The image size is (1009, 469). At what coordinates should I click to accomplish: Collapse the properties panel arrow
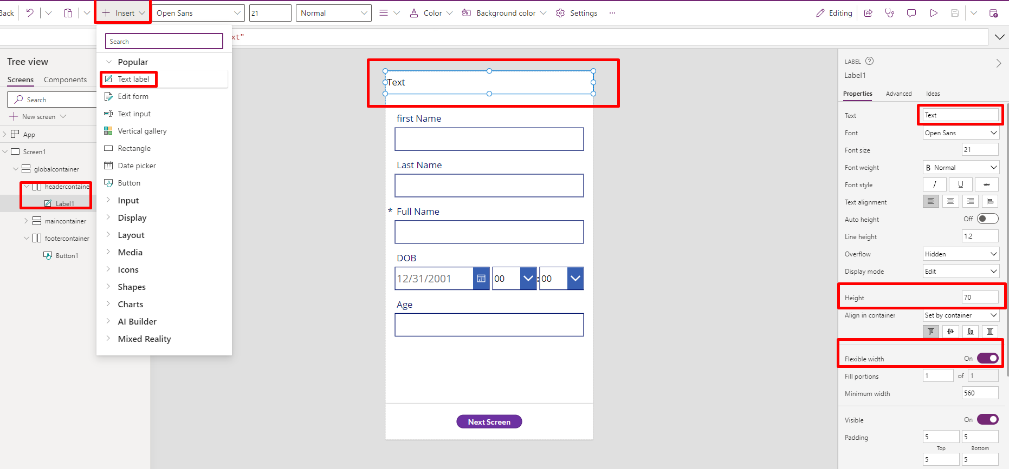(999, 63)
